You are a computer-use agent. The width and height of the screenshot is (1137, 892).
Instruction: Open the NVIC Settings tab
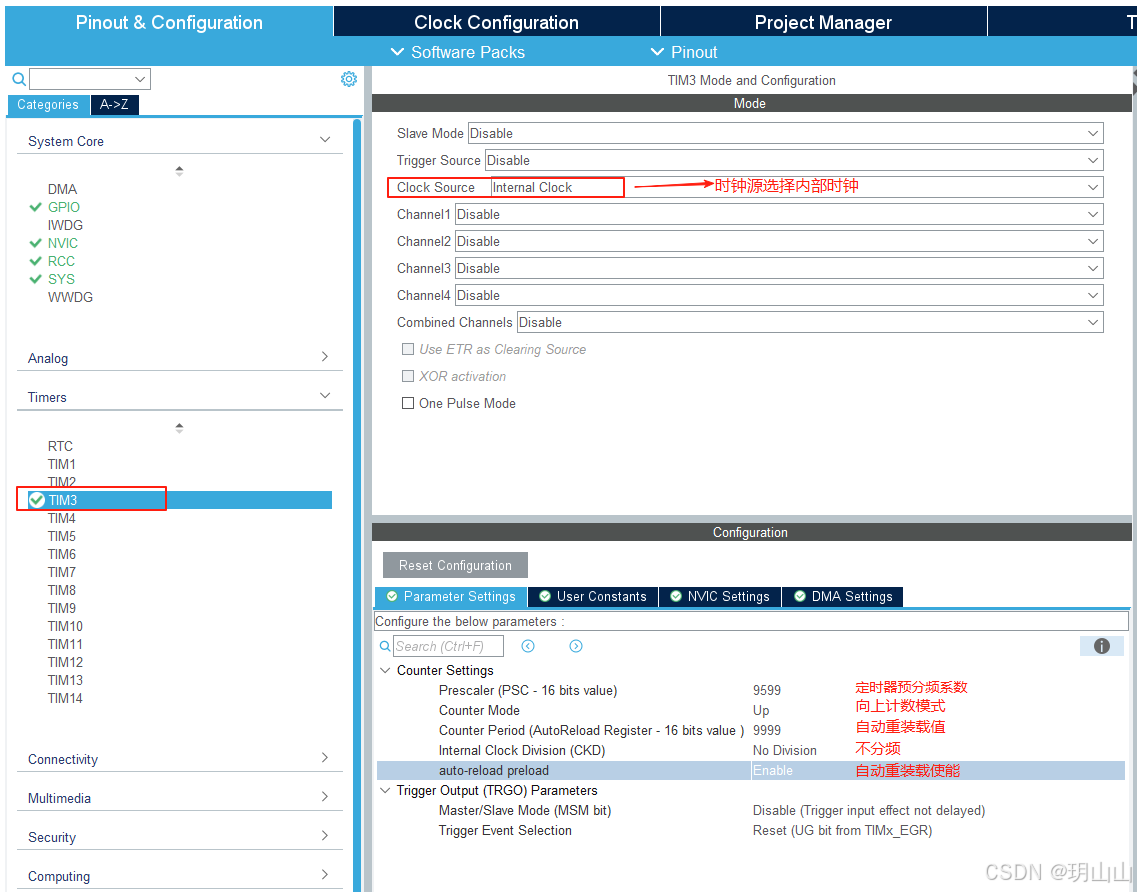pos(719,596)
